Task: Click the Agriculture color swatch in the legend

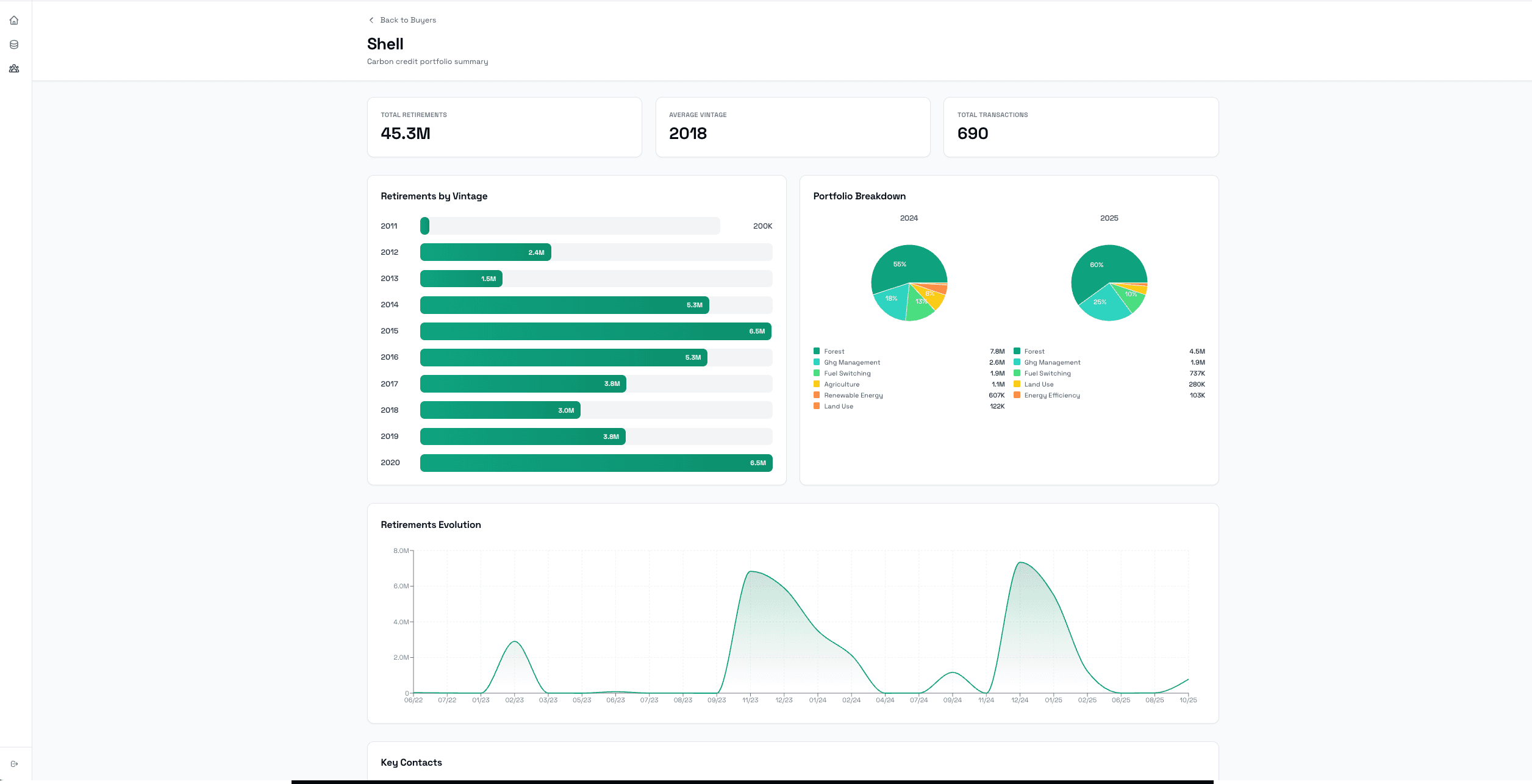Action: [815, 384]
